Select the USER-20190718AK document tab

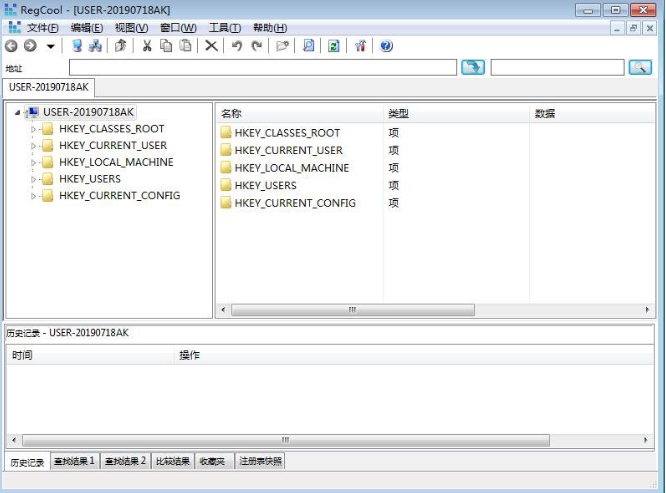[48, 87]
